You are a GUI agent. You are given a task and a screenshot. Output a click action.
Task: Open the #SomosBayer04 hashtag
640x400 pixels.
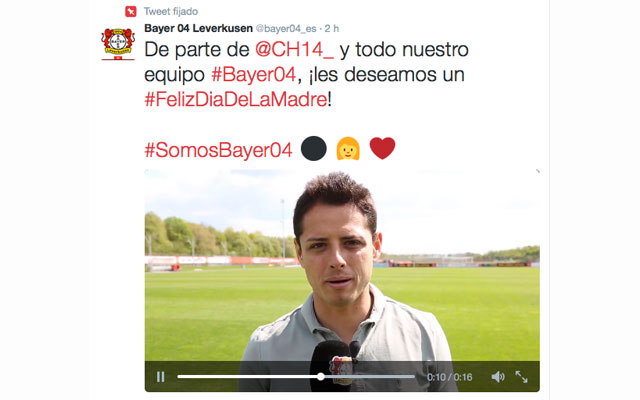click(x=218, y=150)
